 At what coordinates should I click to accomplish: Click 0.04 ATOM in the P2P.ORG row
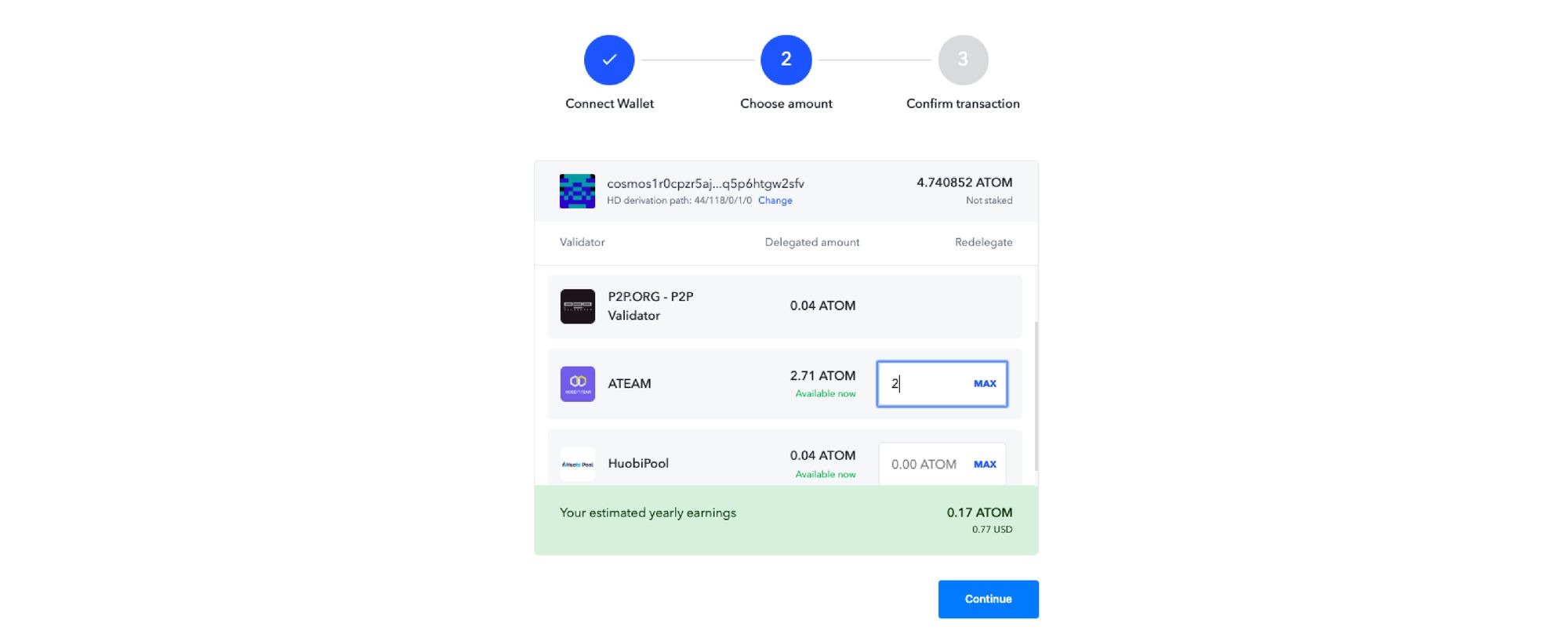coord(822,306)
